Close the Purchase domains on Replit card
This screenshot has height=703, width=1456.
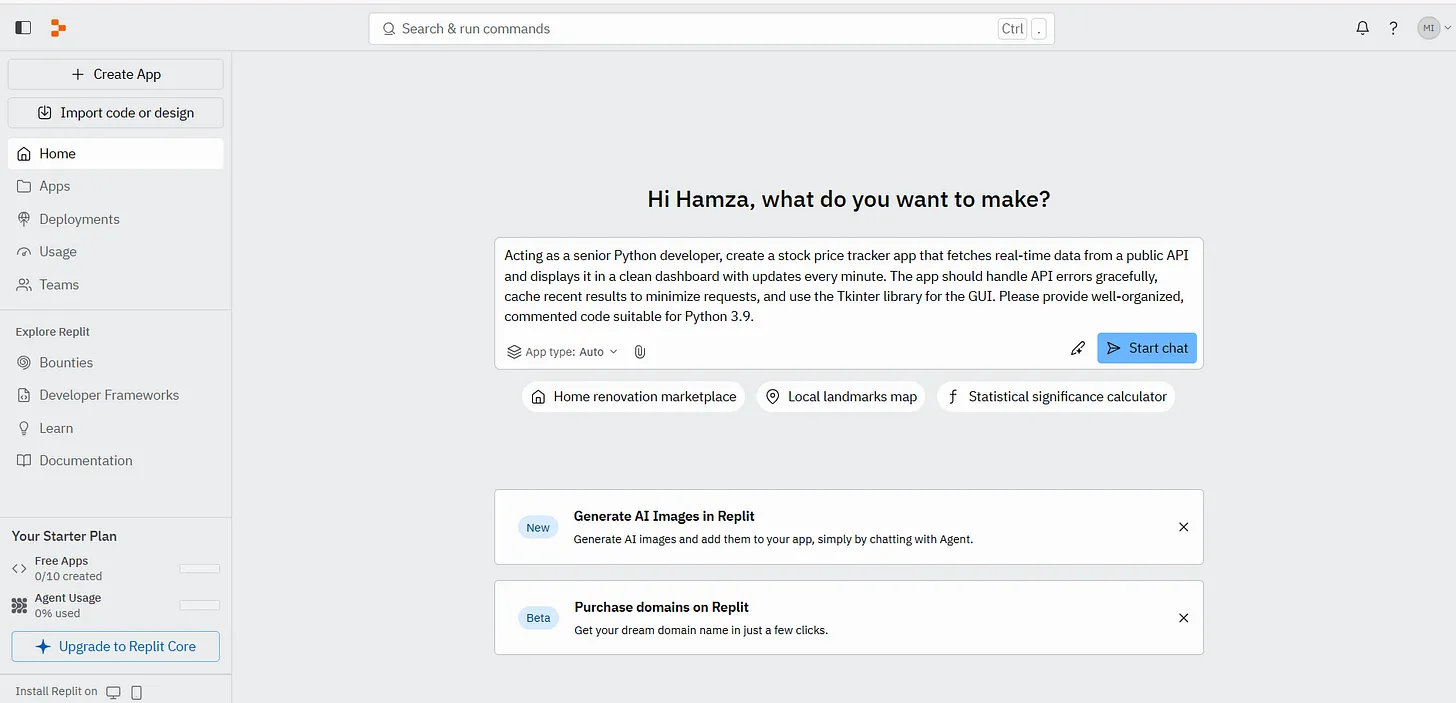point(1183,618)
